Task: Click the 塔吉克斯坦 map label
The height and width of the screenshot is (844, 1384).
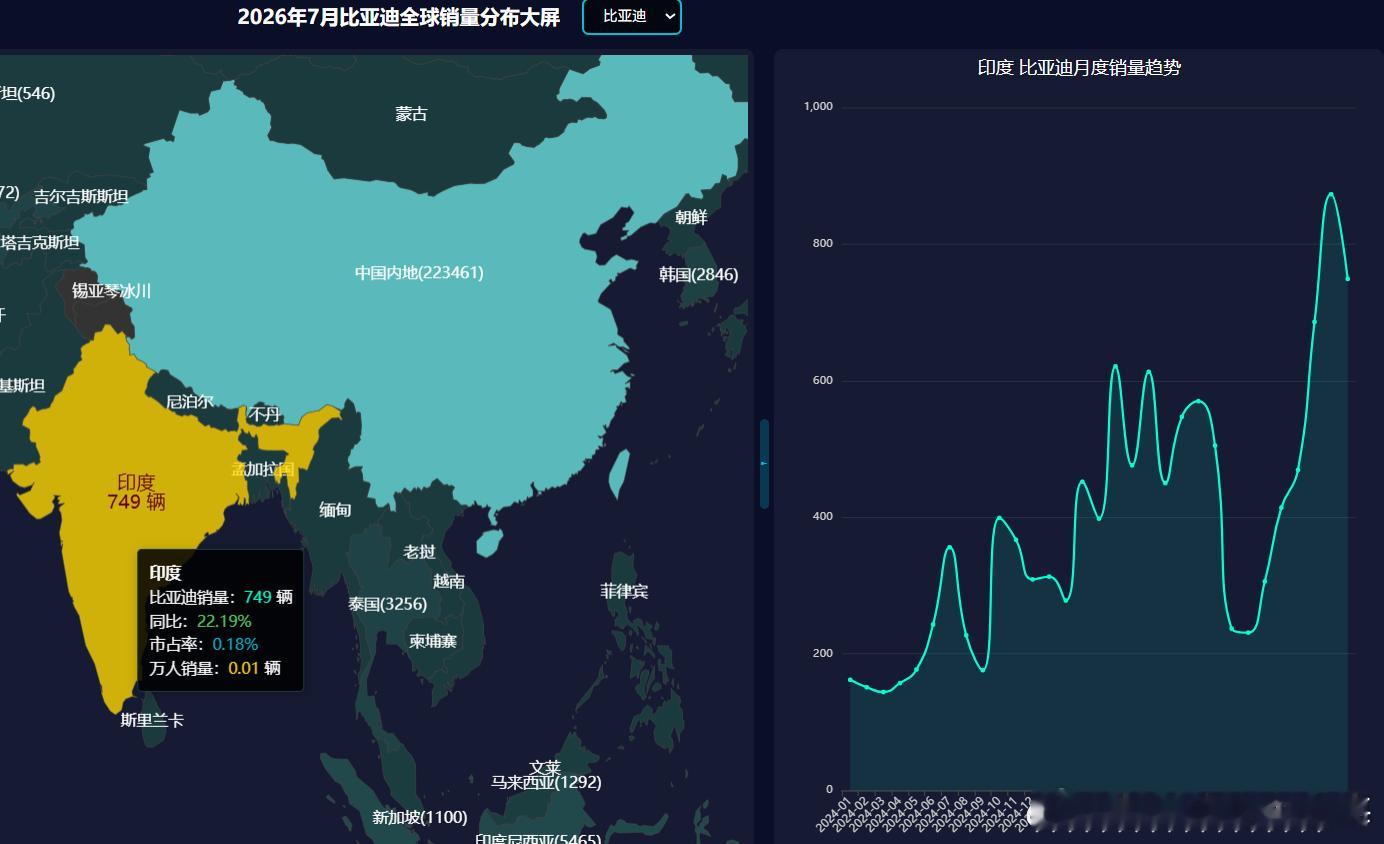Action: click(40, 242)
